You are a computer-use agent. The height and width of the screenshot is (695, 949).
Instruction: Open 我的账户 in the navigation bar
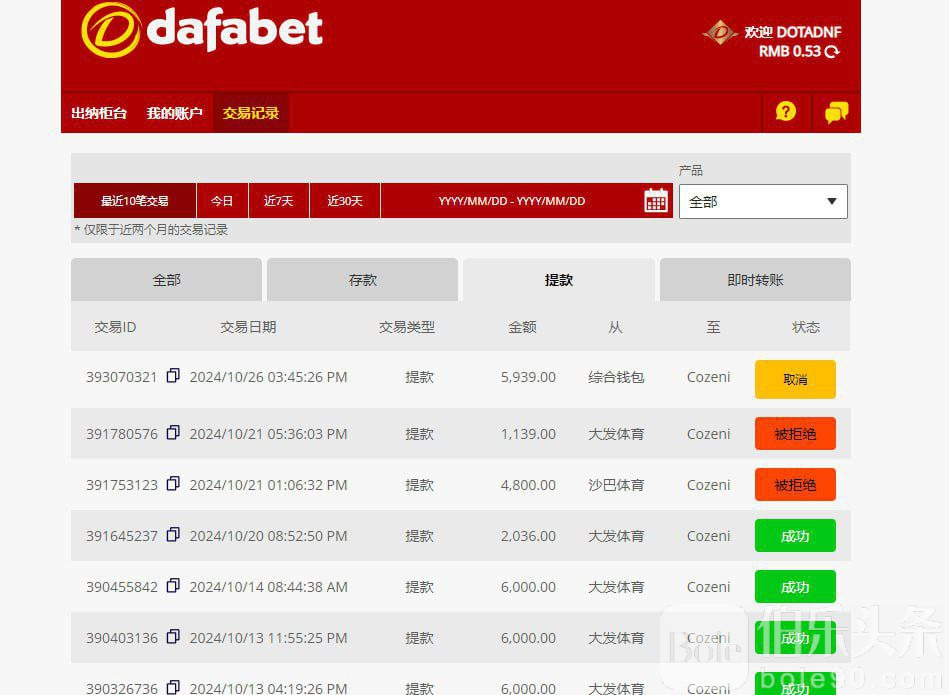(174, 113)
